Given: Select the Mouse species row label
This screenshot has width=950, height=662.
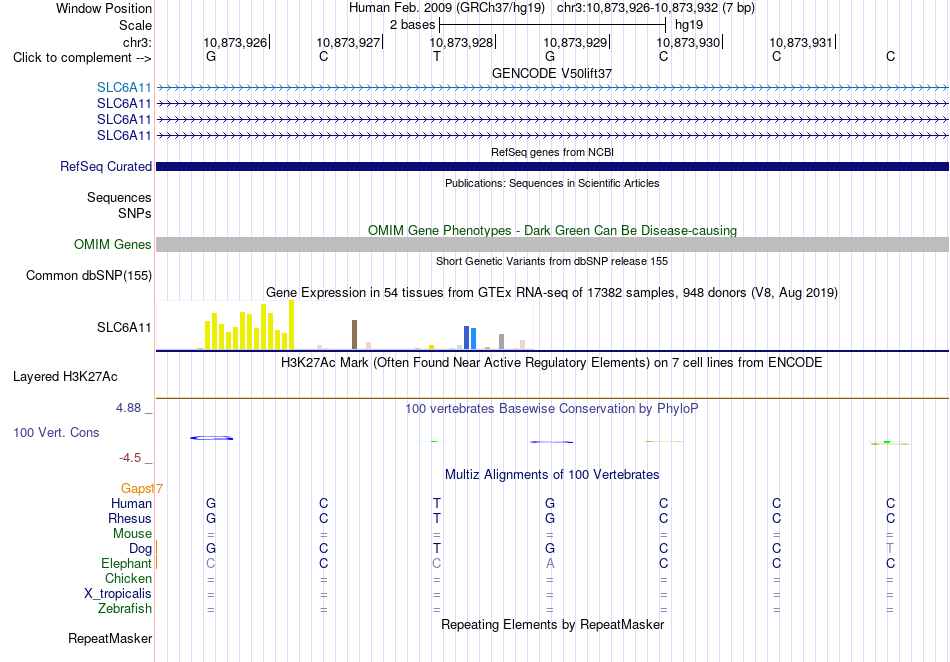Looking at the screenshot, I should (132, 534).
